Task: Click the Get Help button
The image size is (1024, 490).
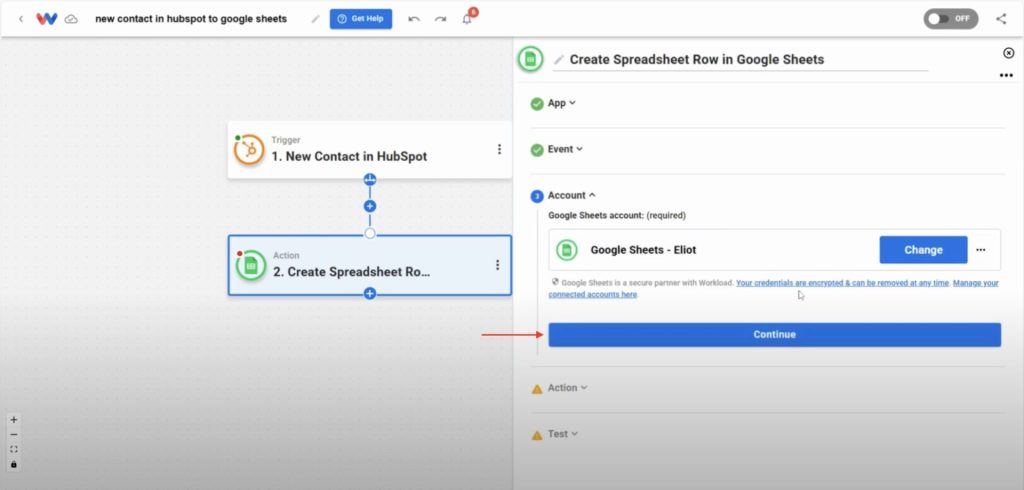Action: point(360,19)
